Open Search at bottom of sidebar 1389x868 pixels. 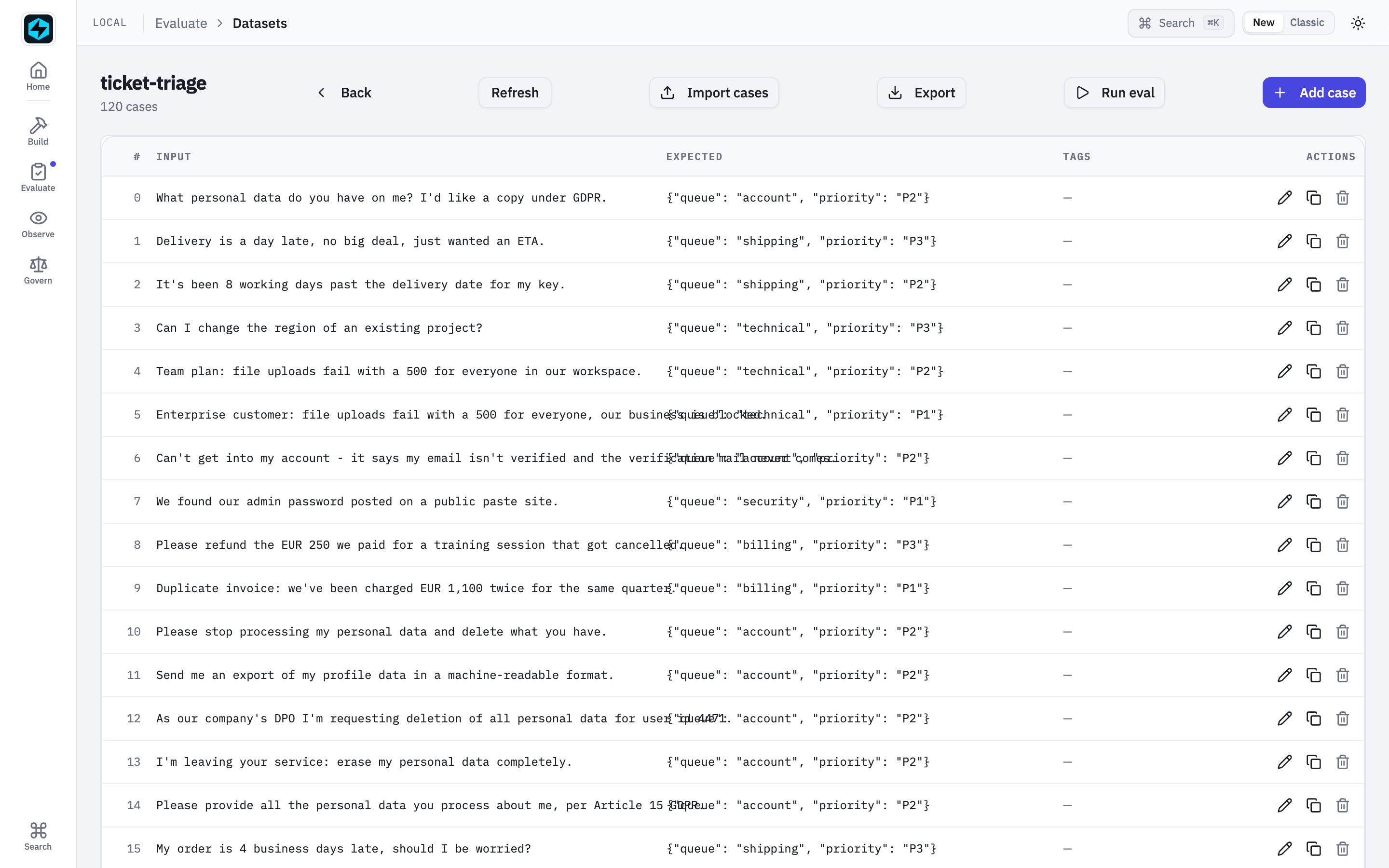(x=38, y=836)
